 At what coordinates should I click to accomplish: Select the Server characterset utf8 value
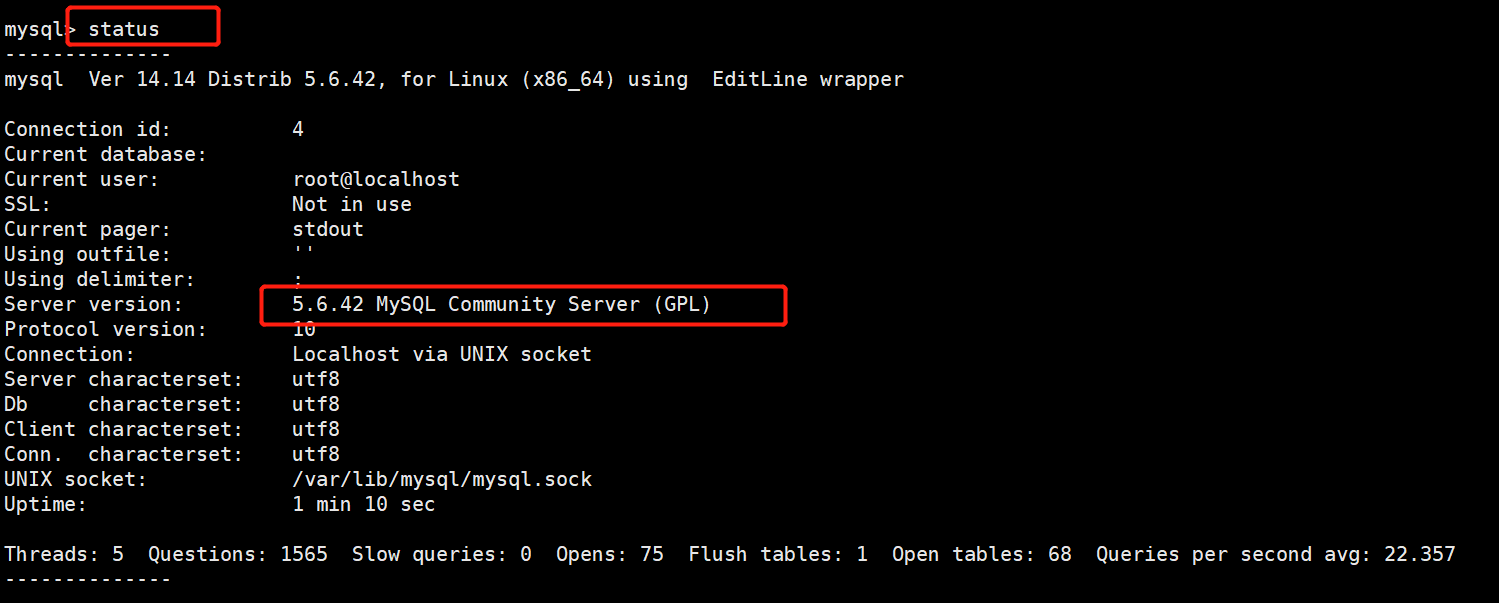(x=315, y=378)
